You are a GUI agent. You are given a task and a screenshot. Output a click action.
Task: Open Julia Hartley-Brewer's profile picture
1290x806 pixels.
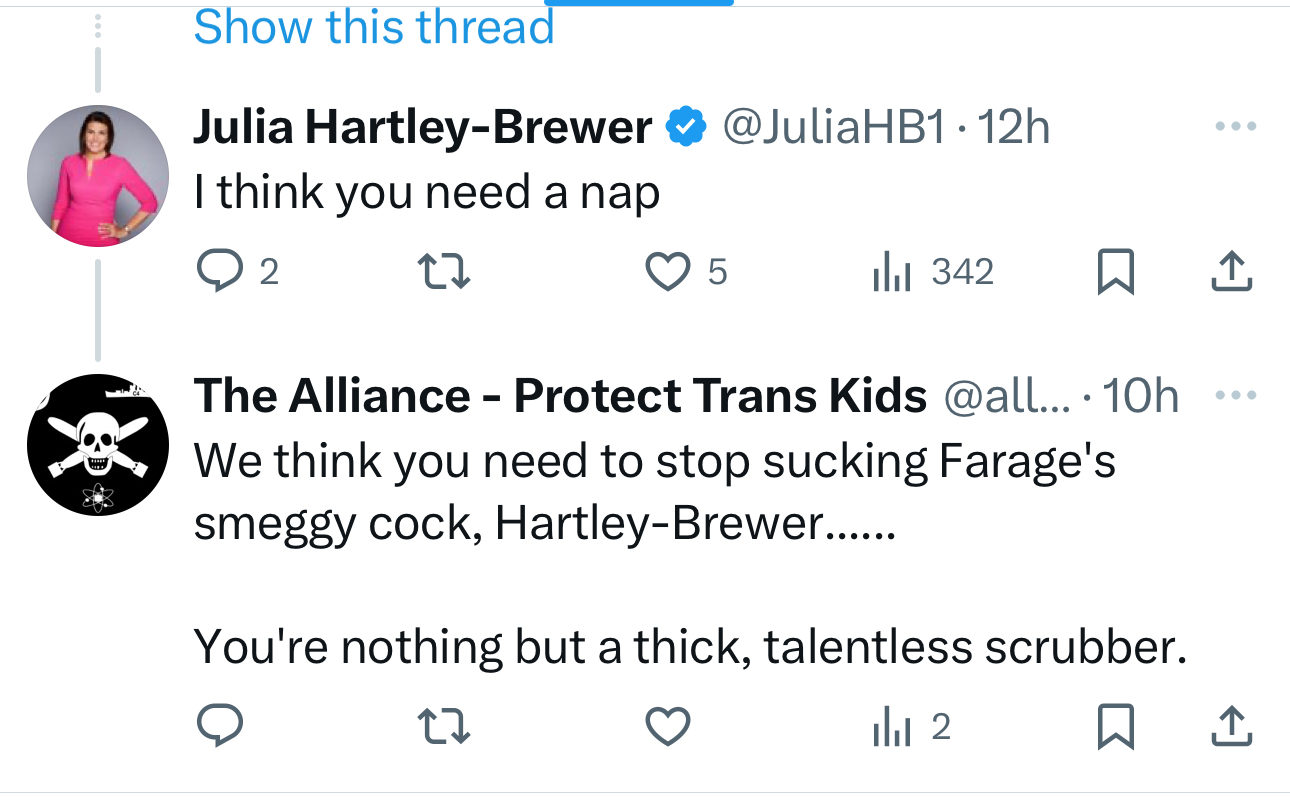point(97,175)
